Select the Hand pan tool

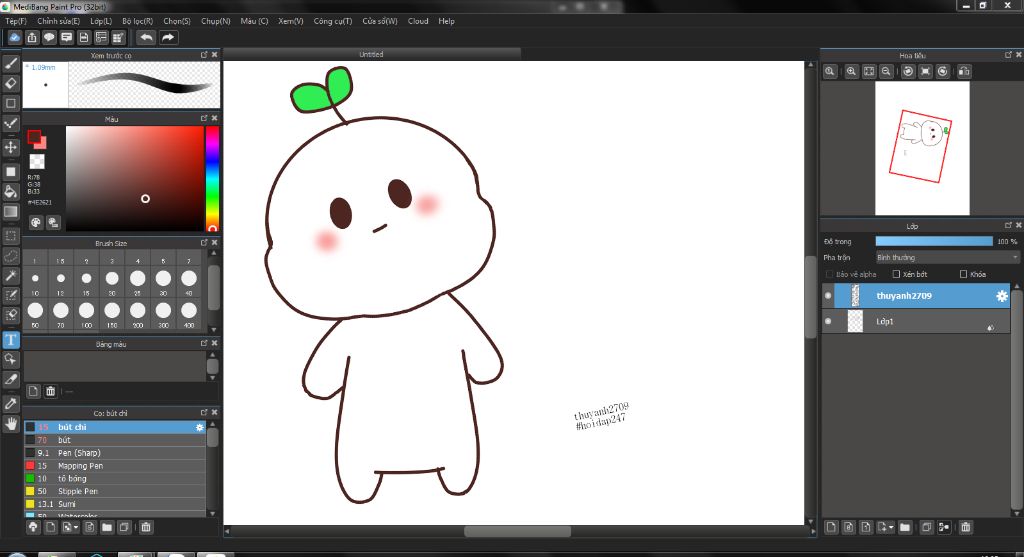tap(10, 423)
